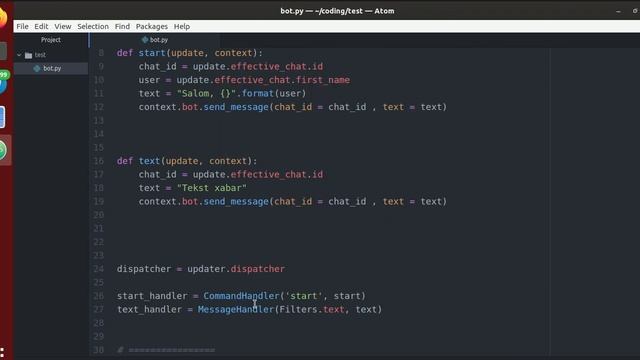Click MessageHandler on line 27
The height and width of the screenshot is (360, 640).
[x=236, y=309]
